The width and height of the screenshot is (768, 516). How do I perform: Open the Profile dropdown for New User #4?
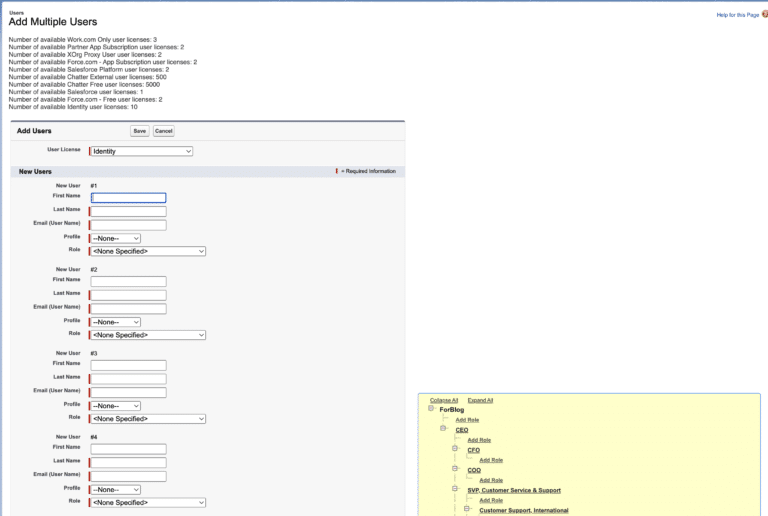[x=116, y=490]
